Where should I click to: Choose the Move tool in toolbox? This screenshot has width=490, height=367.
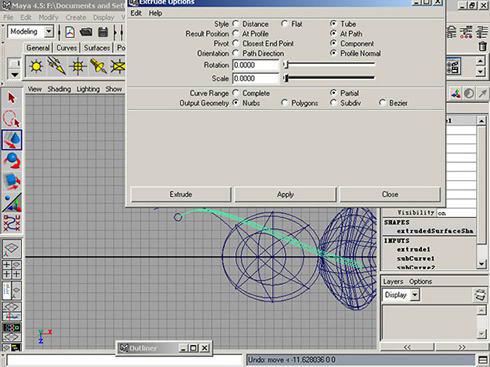[12, 140]
